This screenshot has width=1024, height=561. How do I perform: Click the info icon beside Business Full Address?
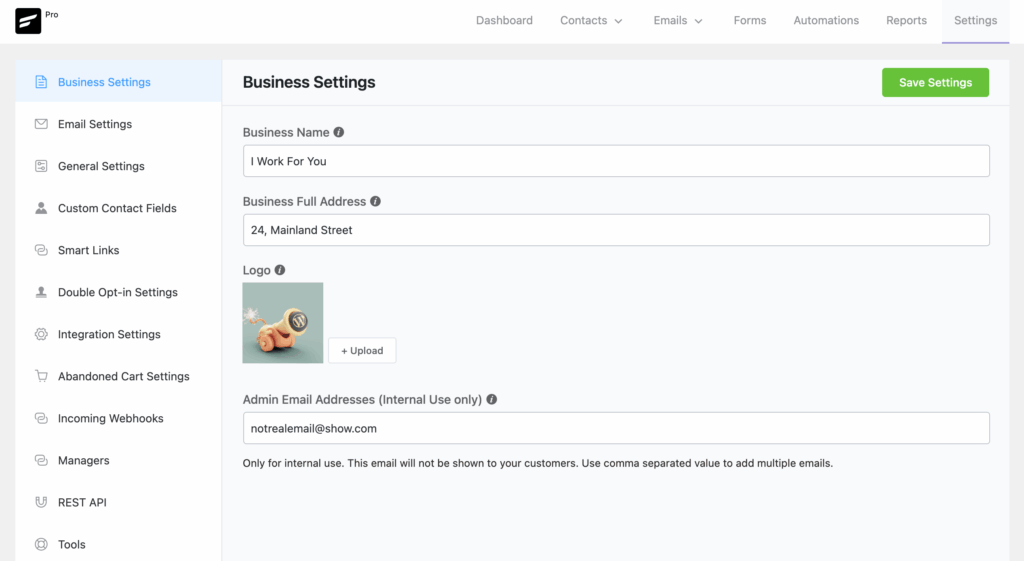click(x=376, y=201)
